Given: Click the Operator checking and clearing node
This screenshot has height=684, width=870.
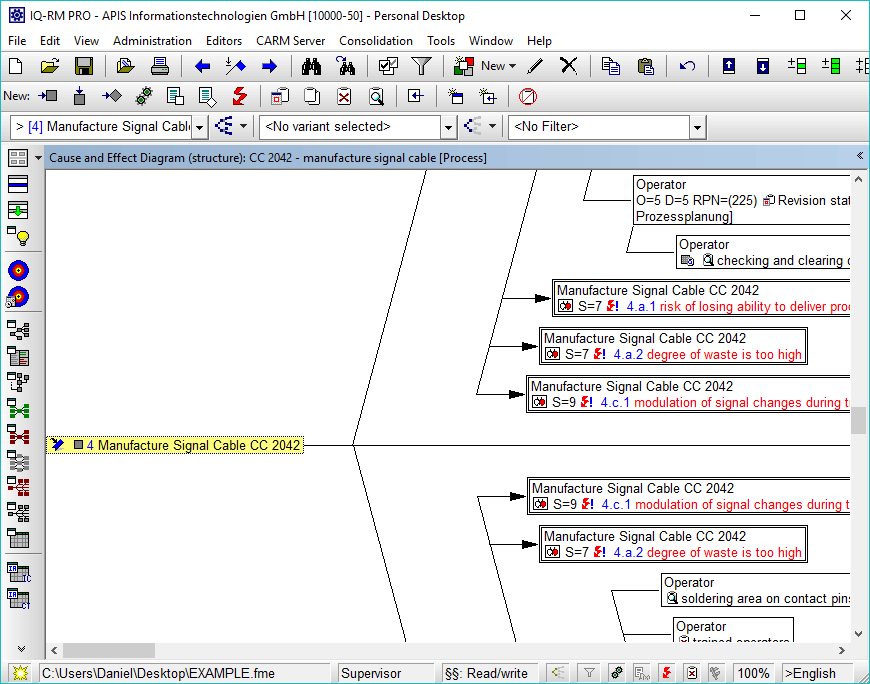Looking at the screenshot, I should tap(764, 252).
